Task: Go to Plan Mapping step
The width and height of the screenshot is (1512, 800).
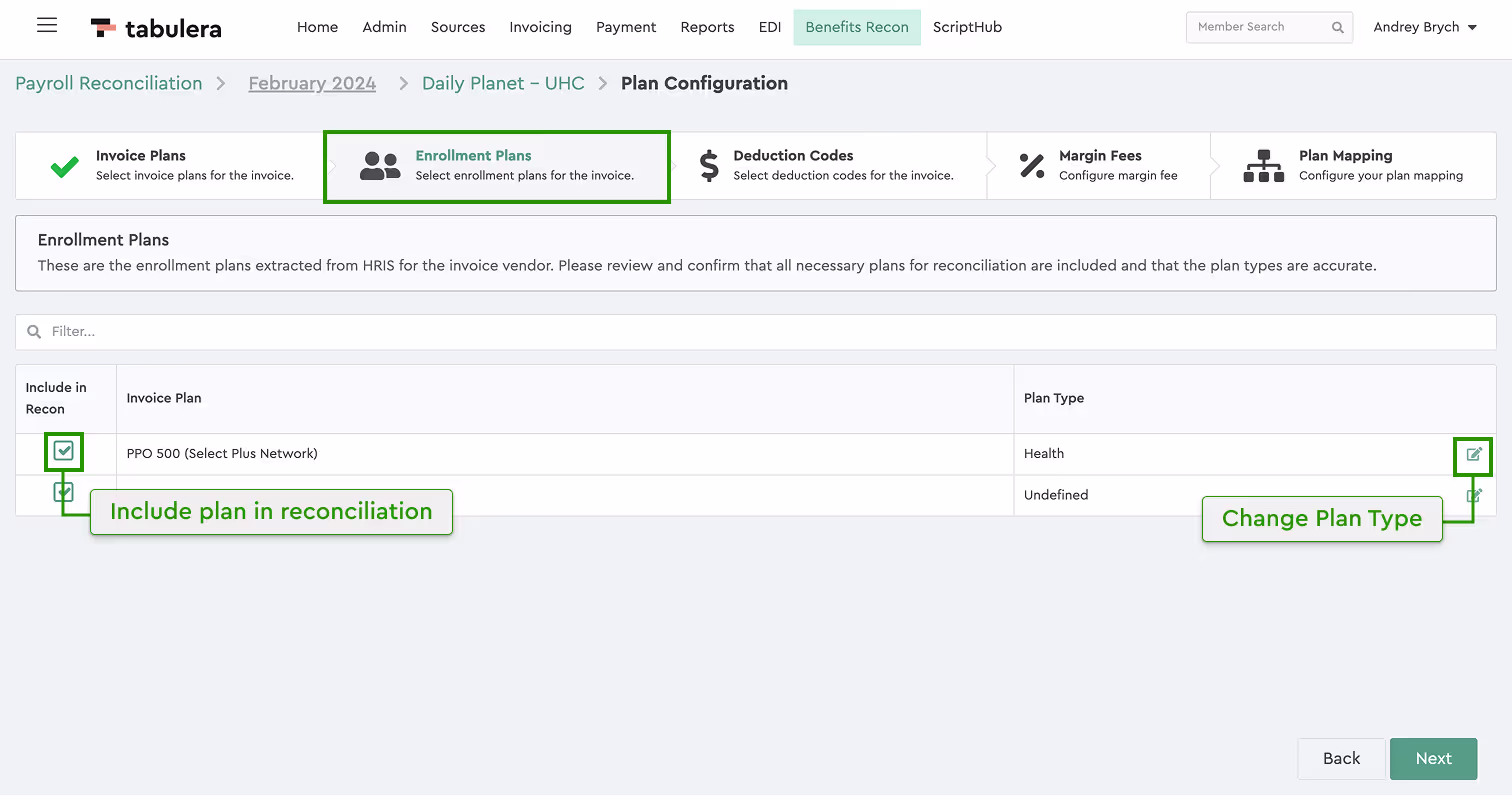Action: click(1353, 166)
